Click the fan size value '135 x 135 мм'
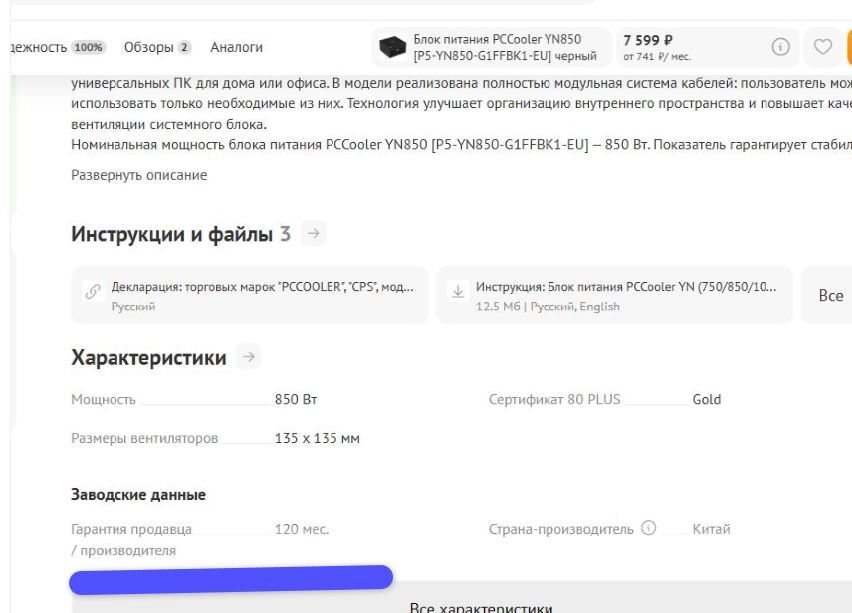The image size is (852, 613). [x=317, y=438]
